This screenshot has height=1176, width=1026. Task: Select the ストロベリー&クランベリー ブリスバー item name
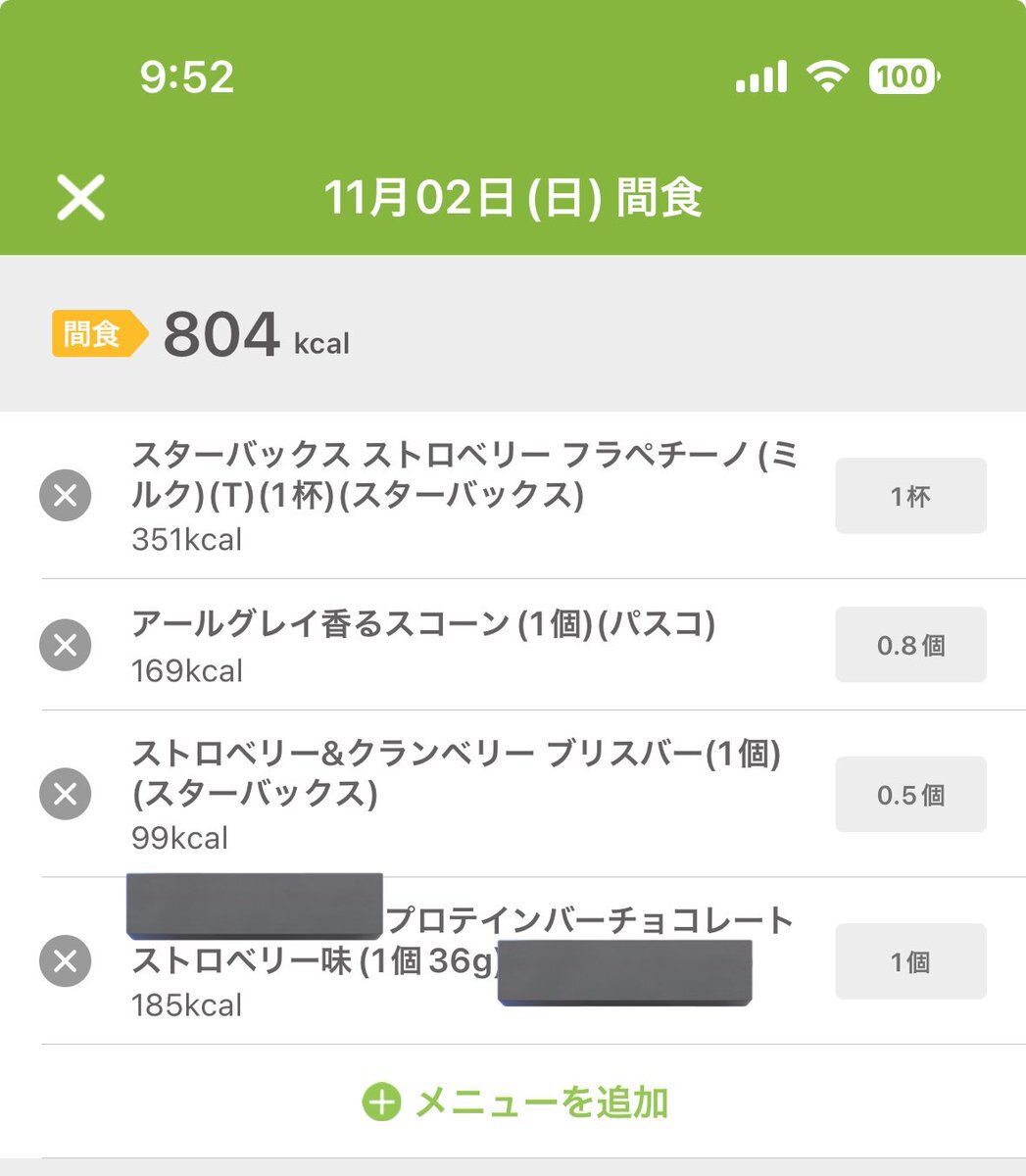456,773
